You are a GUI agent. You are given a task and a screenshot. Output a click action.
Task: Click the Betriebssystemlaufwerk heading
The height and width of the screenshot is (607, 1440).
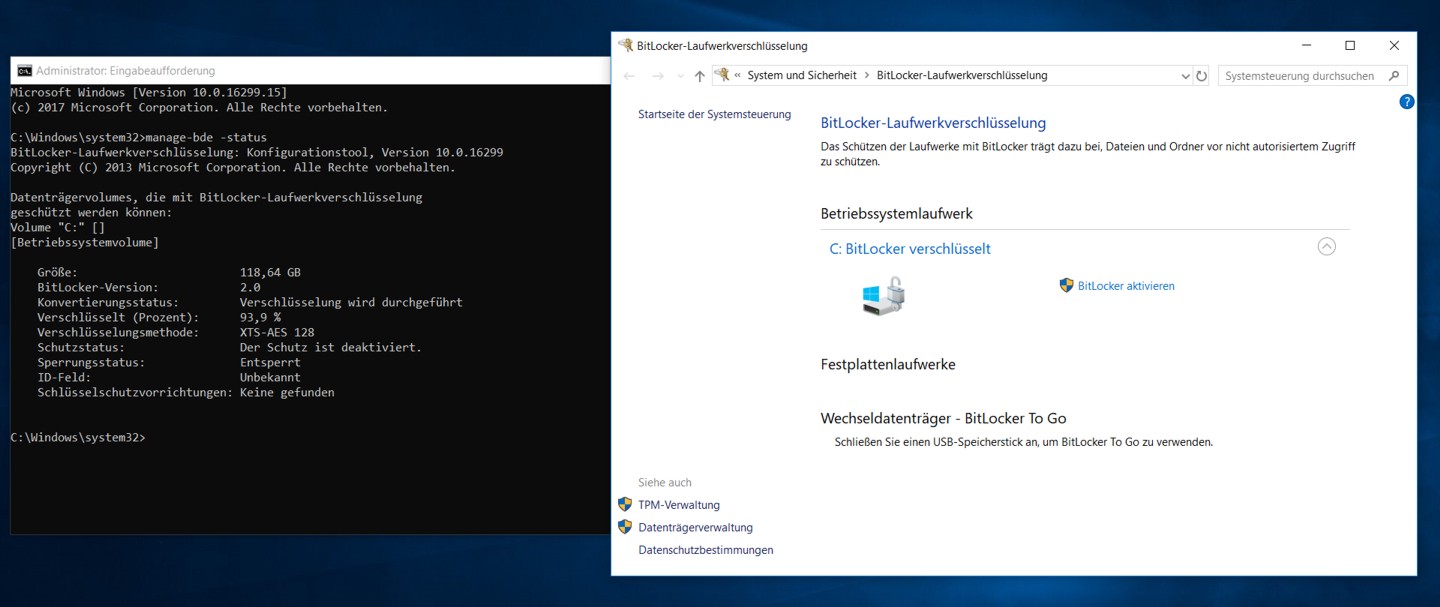[896, 214]
